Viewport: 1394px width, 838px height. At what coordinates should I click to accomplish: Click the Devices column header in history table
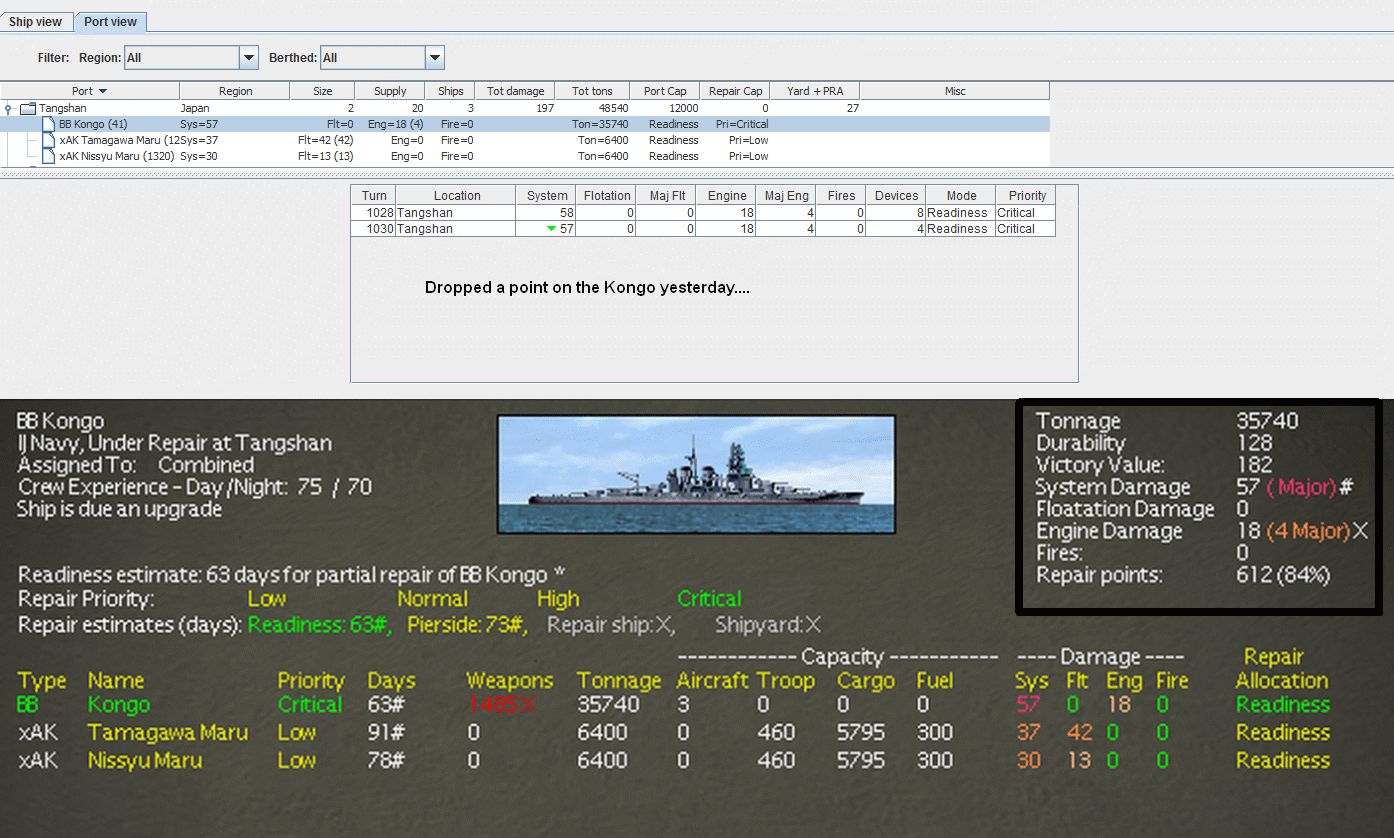point(896,195)
